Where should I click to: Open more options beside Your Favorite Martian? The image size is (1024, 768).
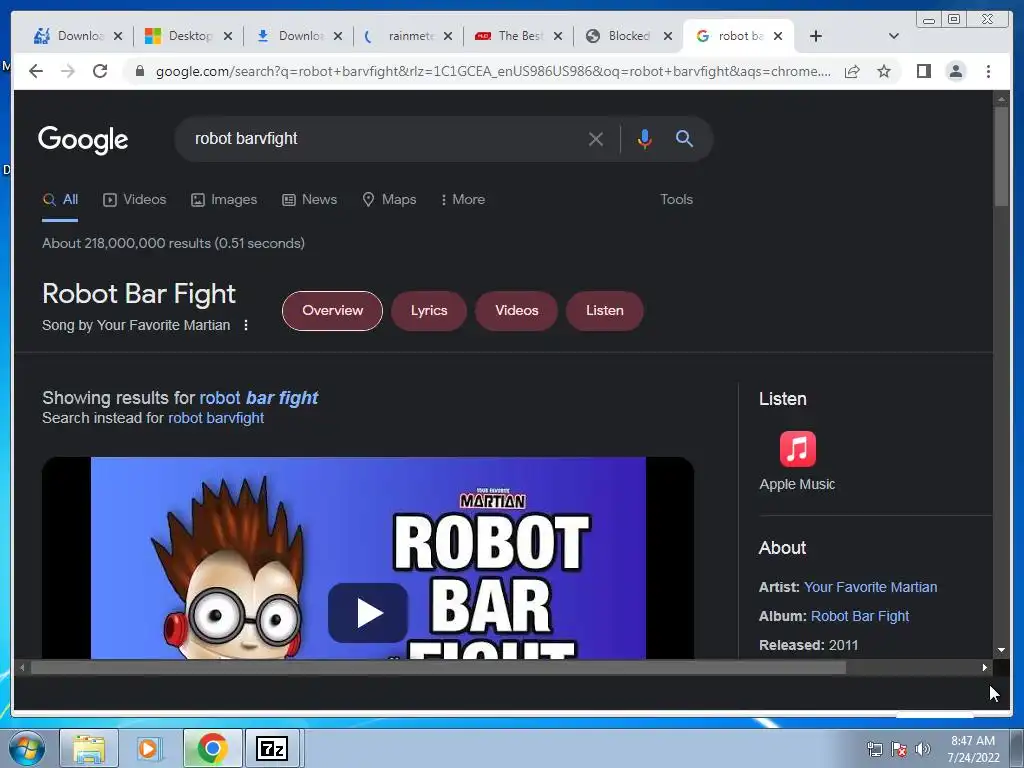tap(246, 325)
